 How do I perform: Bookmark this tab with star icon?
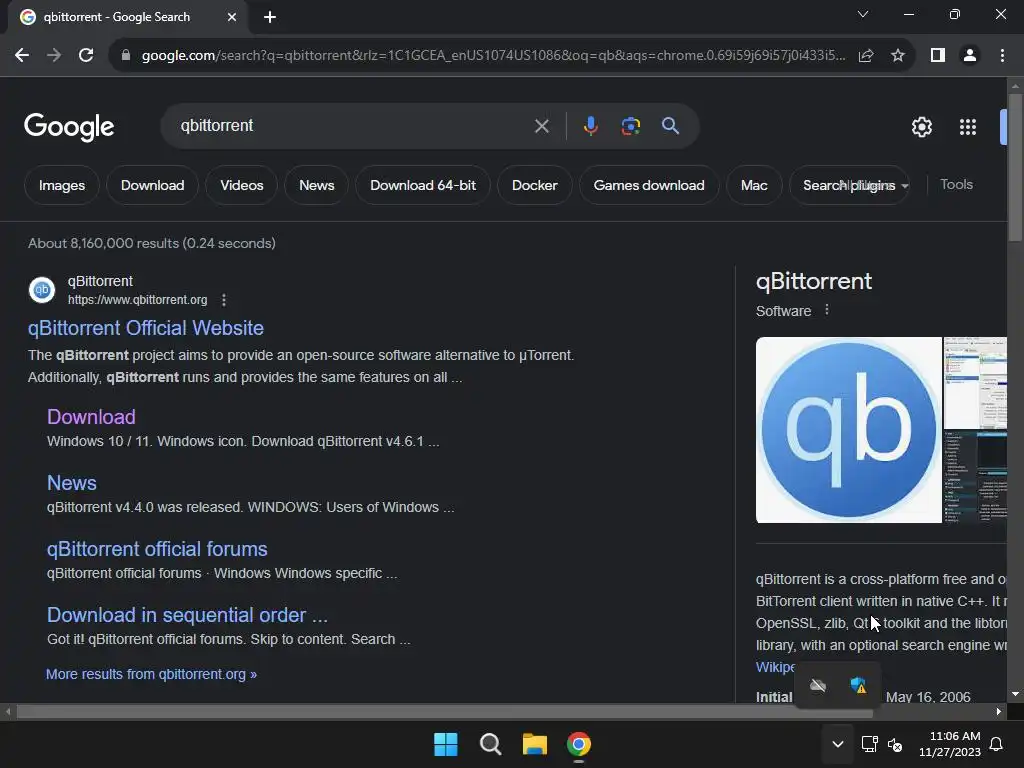[898, 56]
